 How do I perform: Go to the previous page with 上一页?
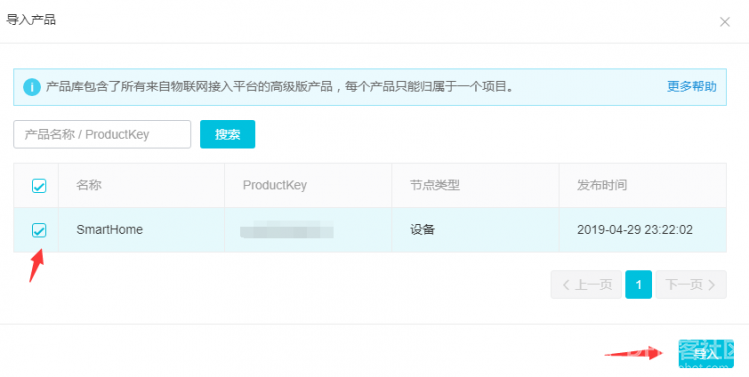pyautogui.click(x=586, y=285)
